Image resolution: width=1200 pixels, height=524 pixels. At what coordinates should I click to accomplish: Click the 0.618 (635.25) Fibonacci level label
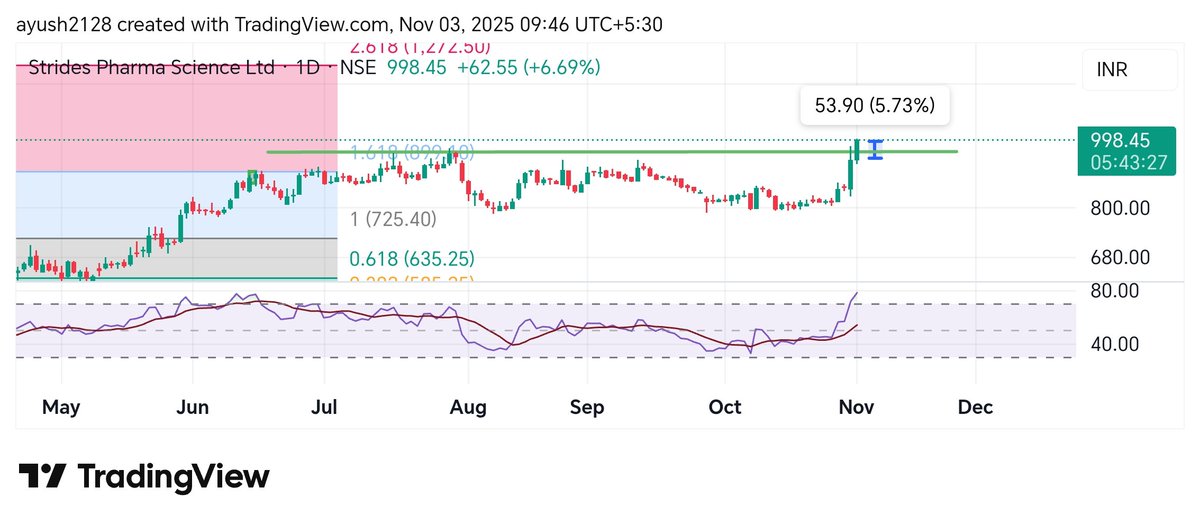411,258
